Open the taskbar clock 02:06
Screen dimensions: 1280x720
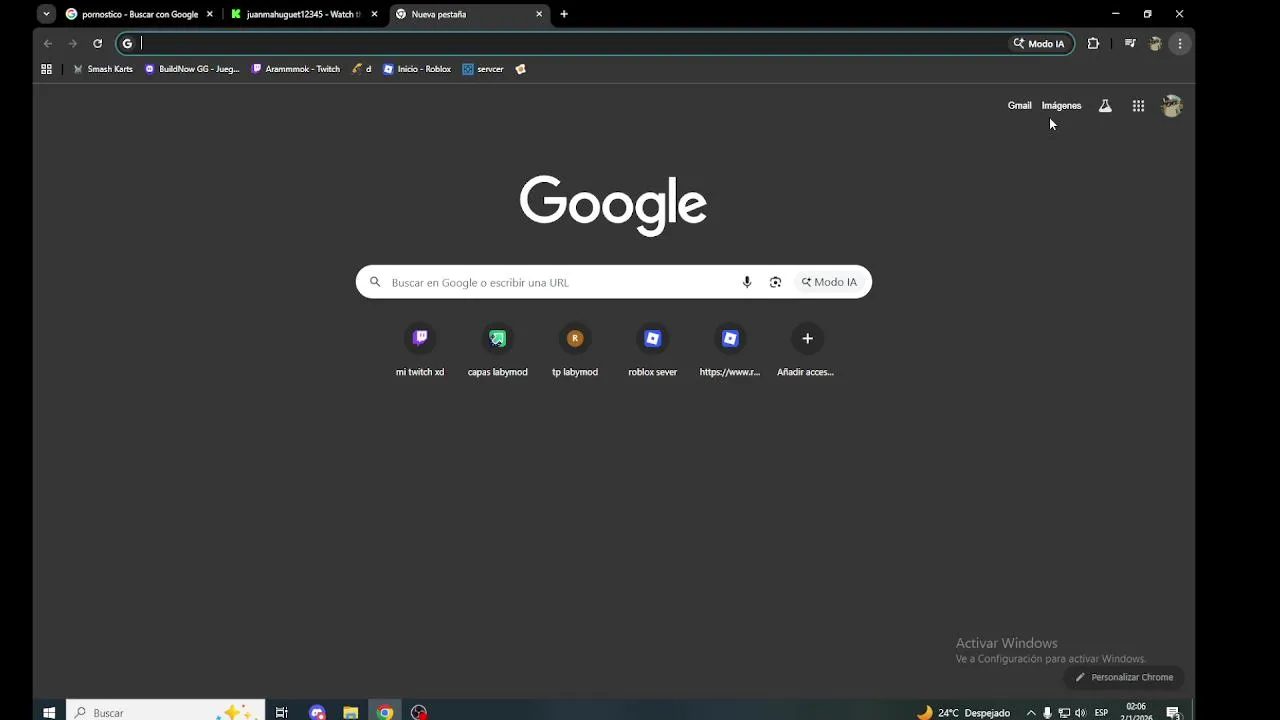click(x=1136, y=711)
